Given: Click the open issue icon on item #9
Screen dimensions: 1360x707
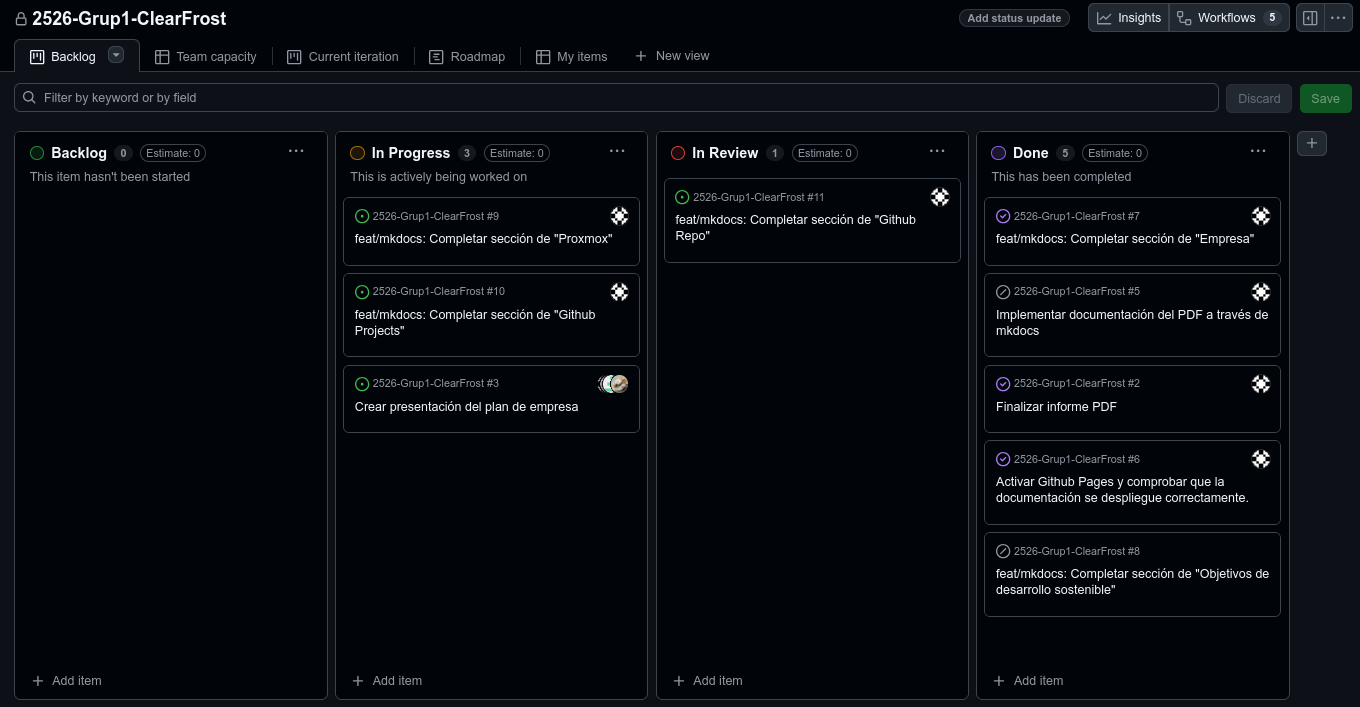Looking at the screenshot, I should click(x=362, y=216).
